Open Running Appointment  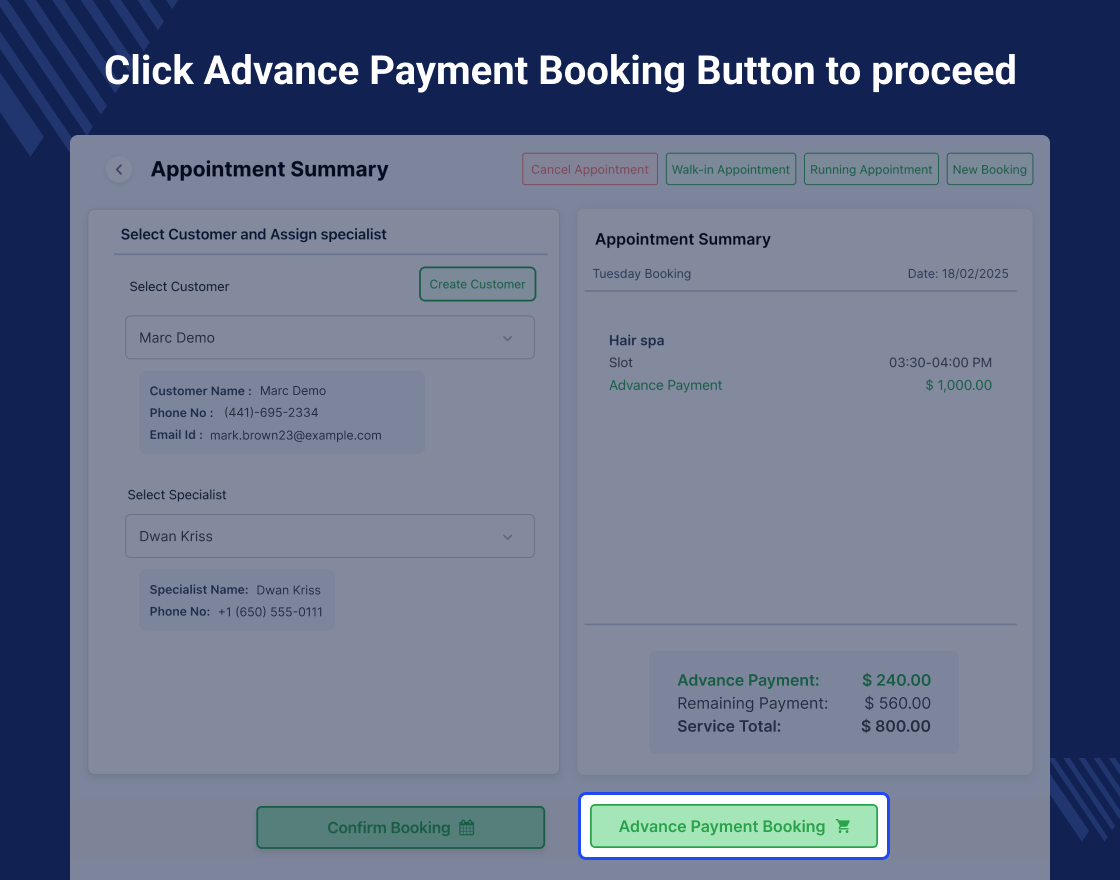871,169
